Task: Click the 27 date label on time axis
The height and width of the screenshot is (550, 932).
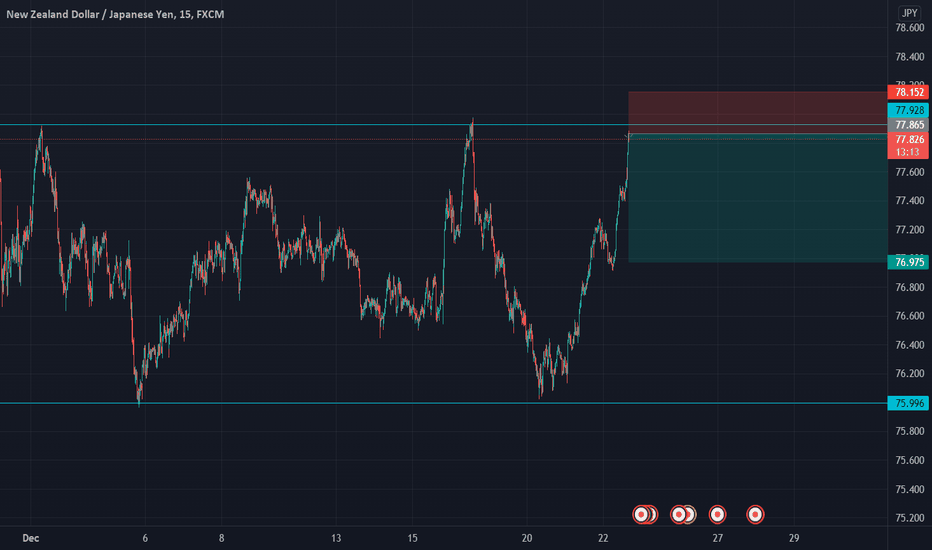Action: pos(717,538)
